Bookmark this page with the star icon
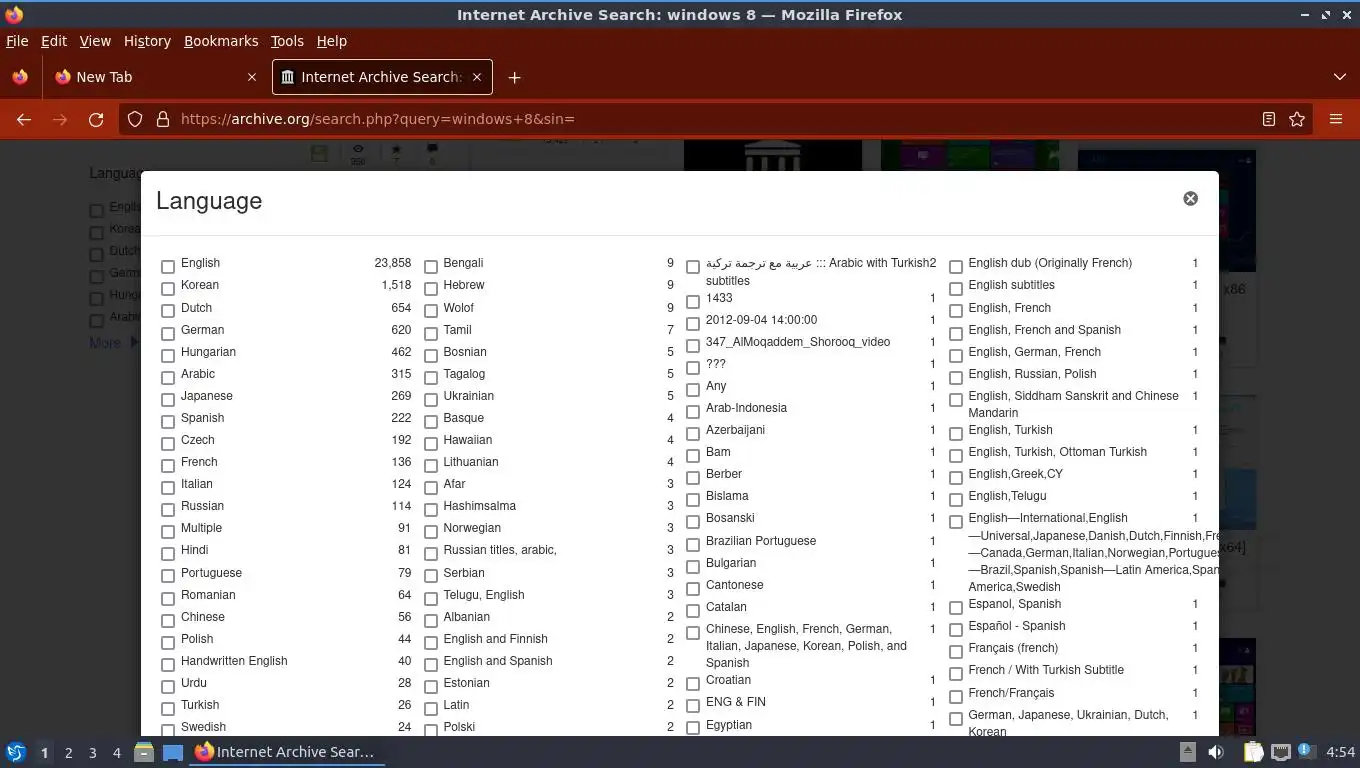The width and height of the screenshot is (1360, 768). pos(1297,119)
